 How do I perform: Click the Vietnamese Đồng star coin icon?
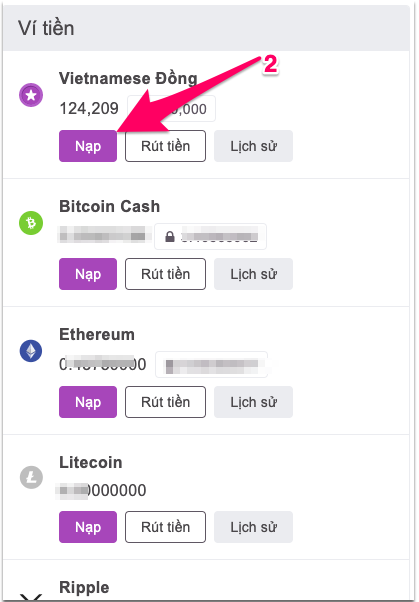(x=31, y=95)
